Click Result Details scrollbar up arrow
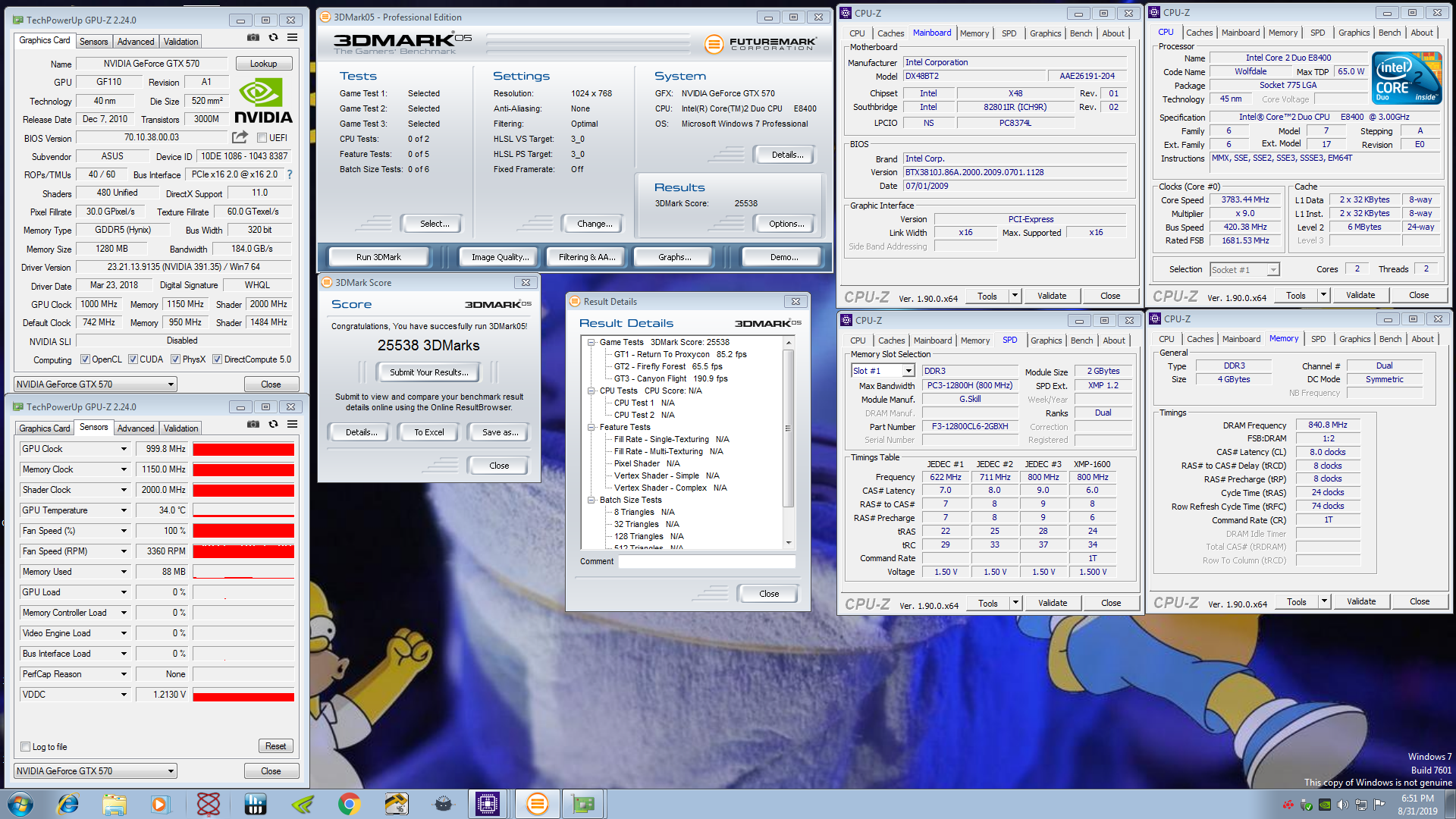The width and height of the screenshot is (1456, 819). click(789, 343)
